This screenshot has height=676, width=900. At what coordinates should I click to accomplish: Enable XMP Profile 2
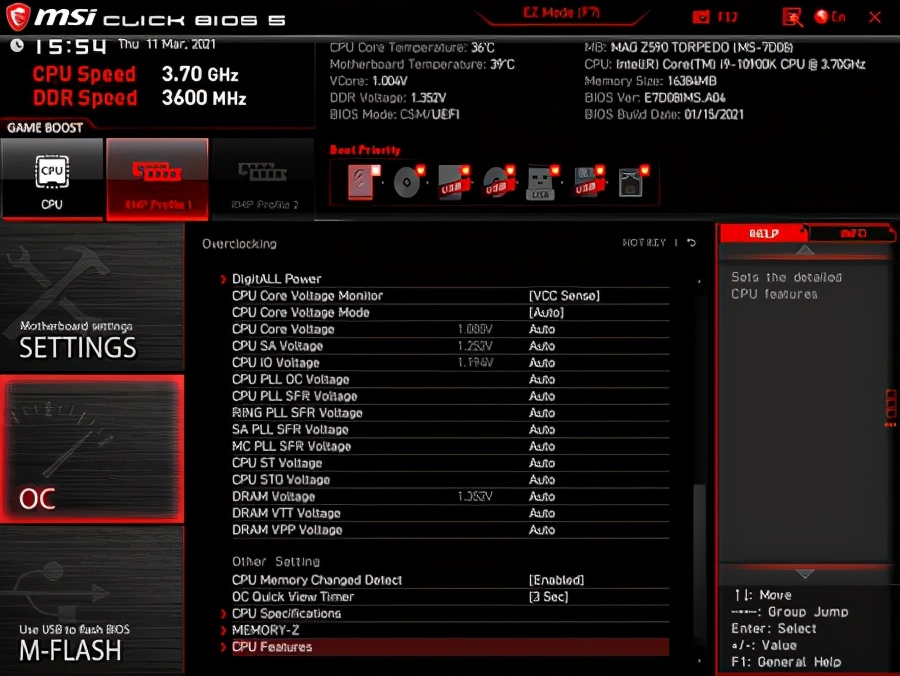(263, 178)
